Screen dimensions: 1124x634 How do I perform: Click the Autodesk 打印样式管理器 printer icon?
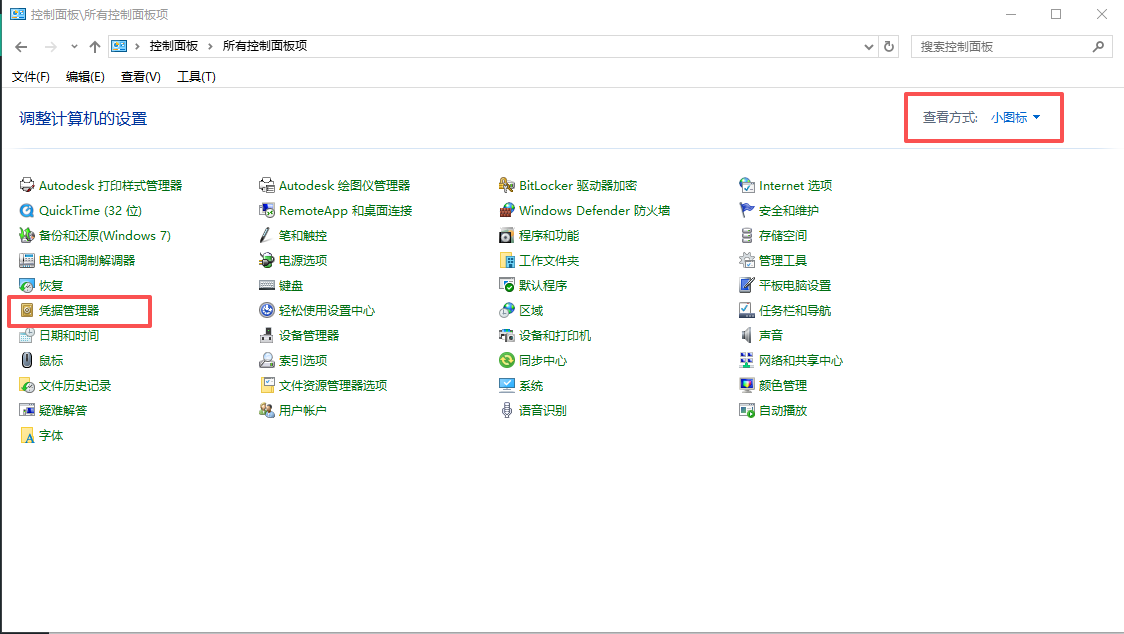27,185
